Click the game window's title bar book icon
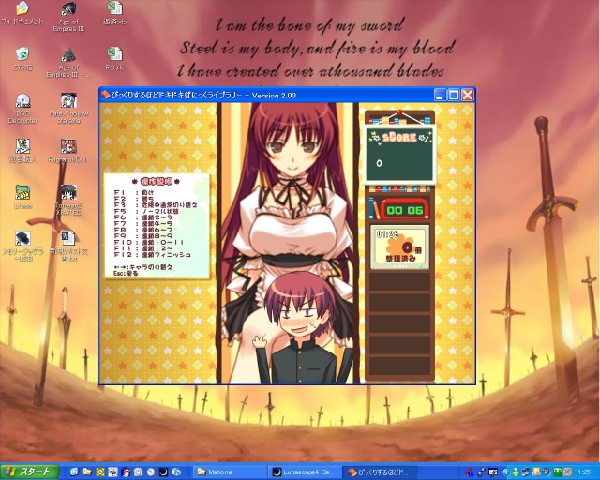Screen dimensions: 600x480 click(x=106, y=95)
